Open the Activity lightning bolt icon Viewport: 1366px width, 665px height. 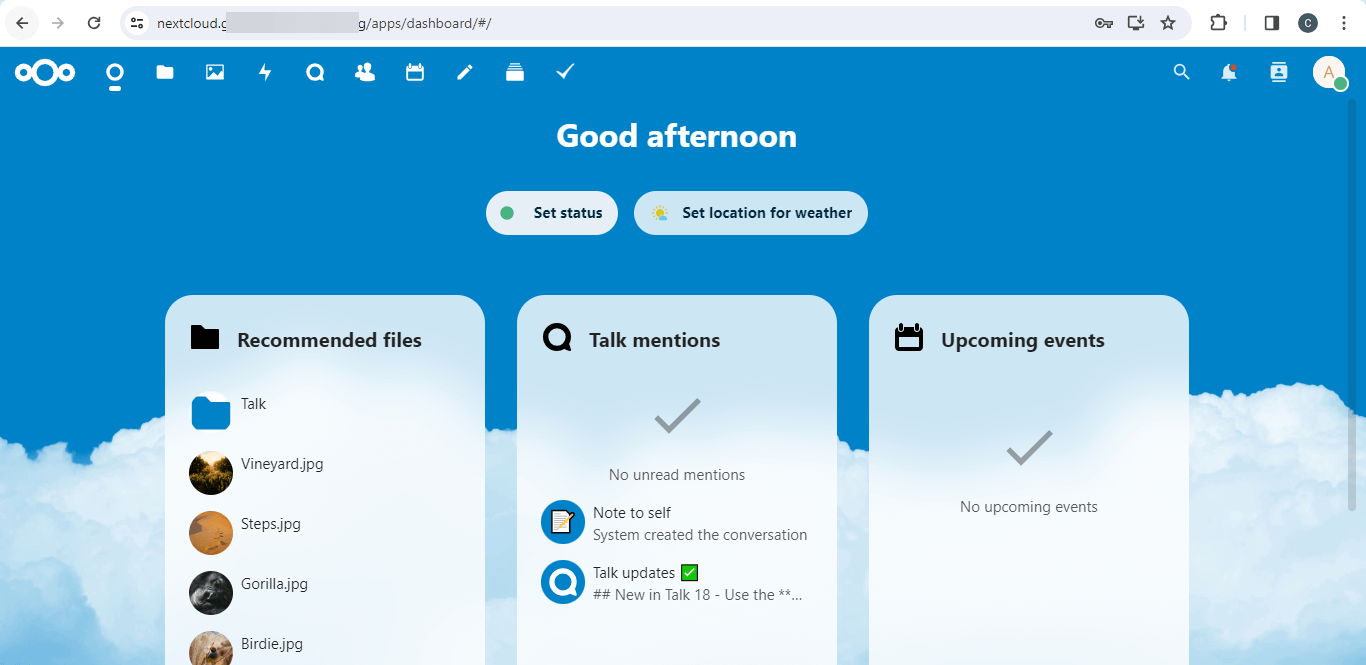coord(265,72)
